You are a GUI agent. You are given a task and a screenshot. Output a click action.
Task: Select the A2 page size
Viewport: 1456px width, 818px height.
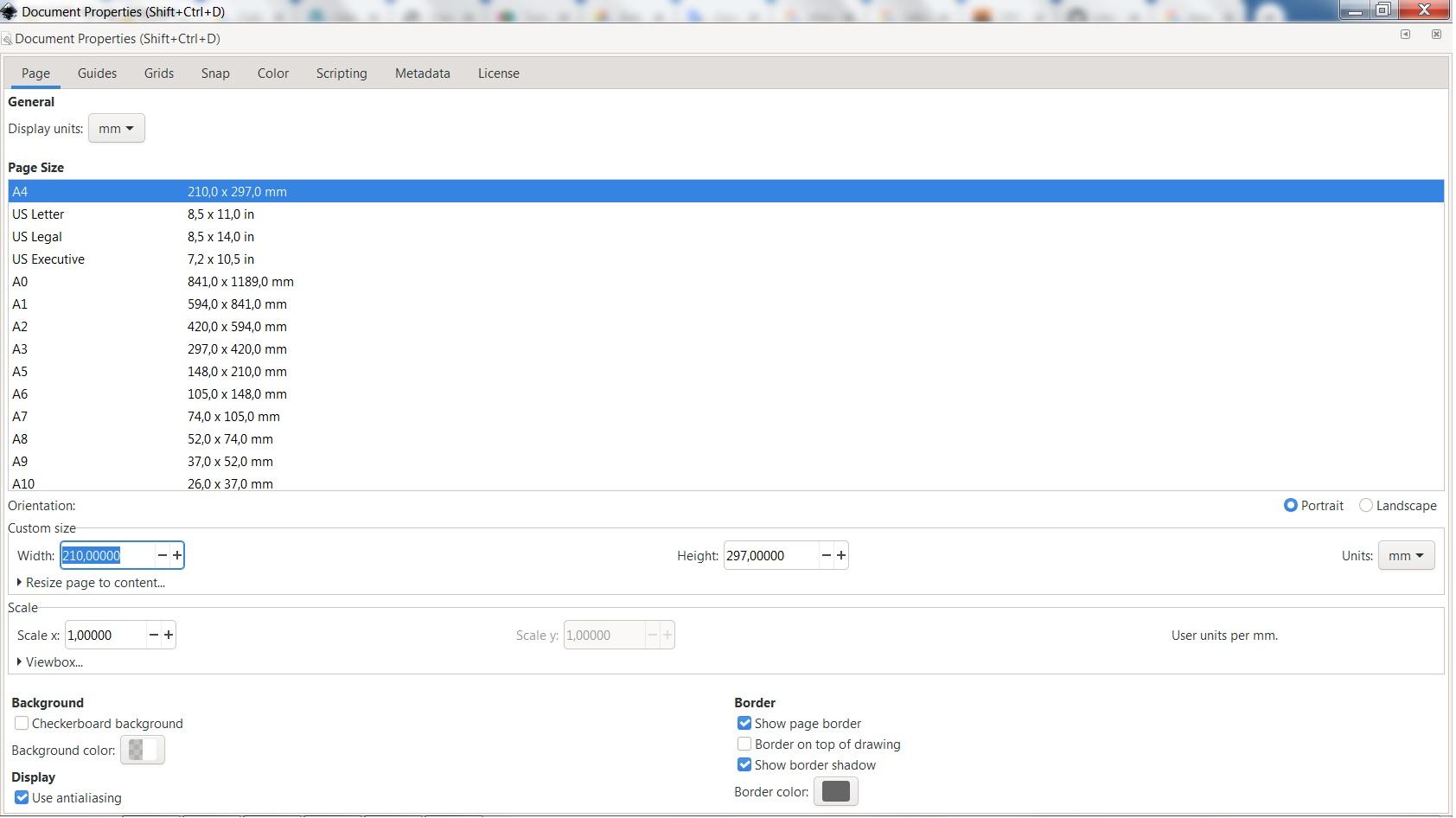726,326
